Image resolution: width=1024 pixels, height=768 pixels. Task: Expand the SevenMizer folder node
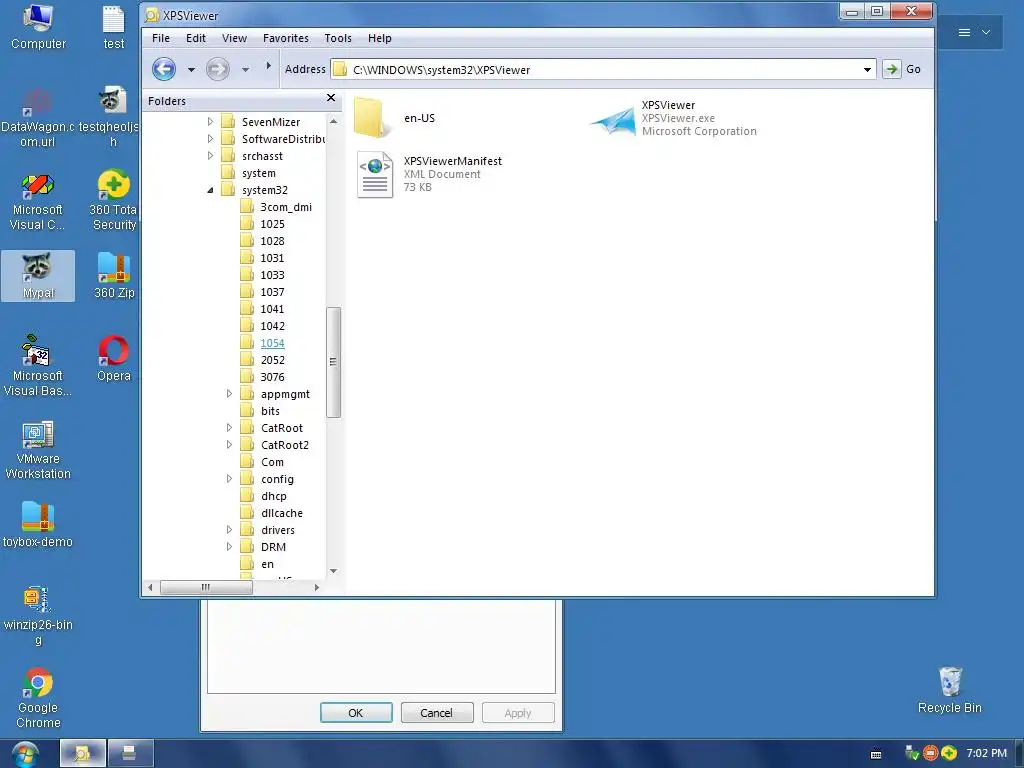click(210, 121)
